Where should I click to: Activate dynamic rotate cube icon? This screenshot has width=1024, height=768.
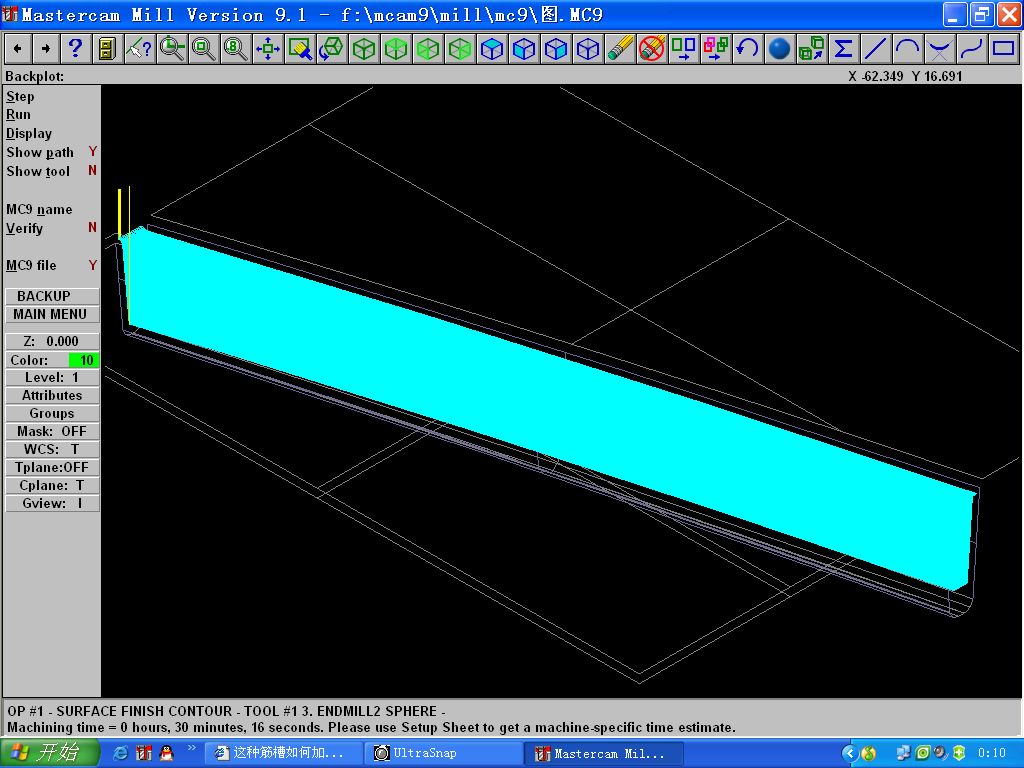[x=332, y=48]
